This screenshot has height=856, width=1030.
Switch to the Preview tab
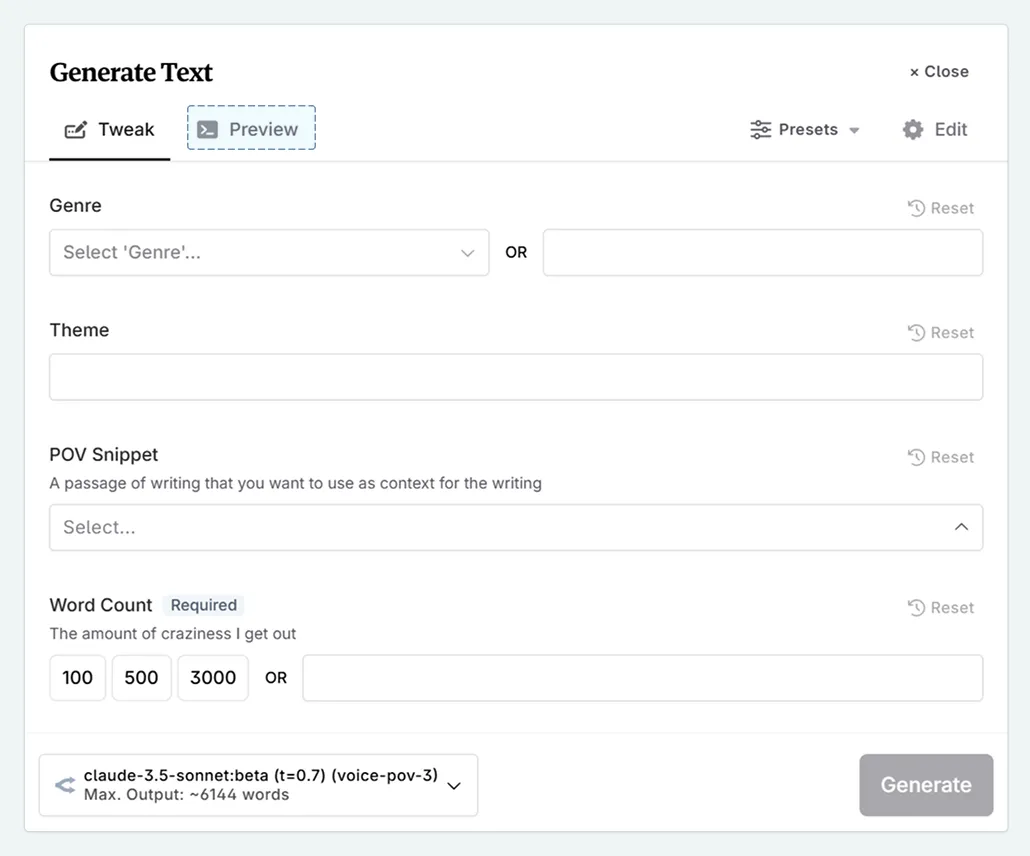pos(251,128)
